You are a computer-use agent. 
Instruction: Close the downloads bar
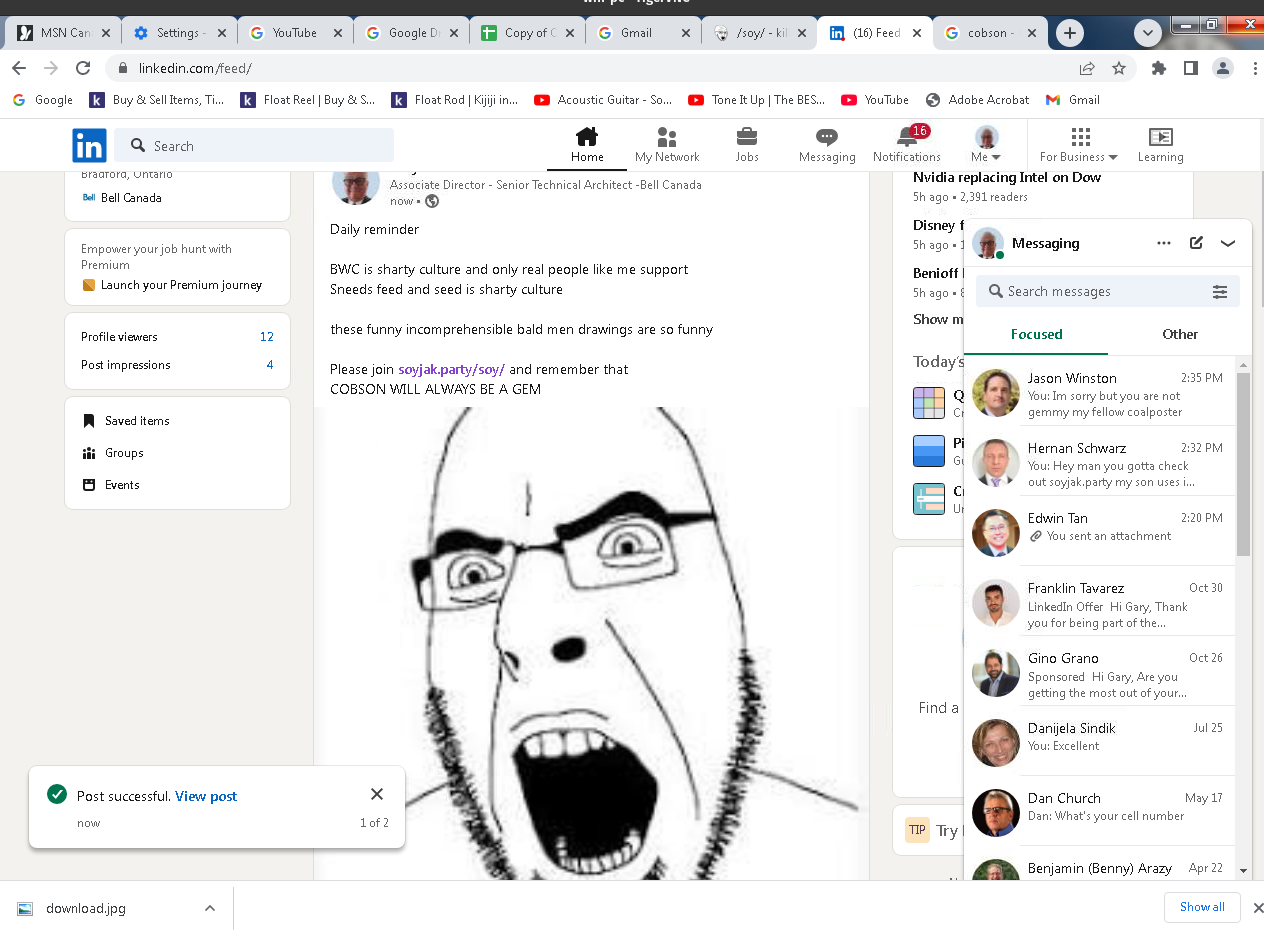pos(1259,908)
